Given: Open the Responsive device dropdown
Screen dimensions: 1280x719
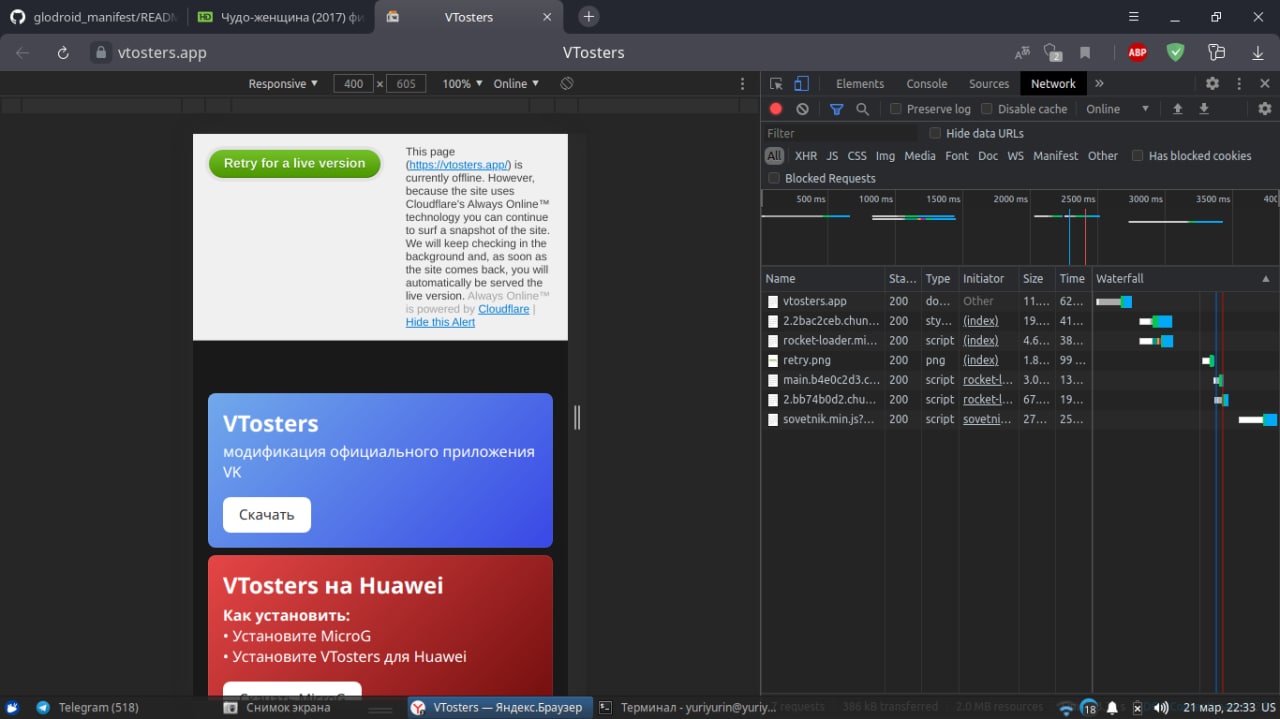Looking at the screenshot, I should point(283,84).
